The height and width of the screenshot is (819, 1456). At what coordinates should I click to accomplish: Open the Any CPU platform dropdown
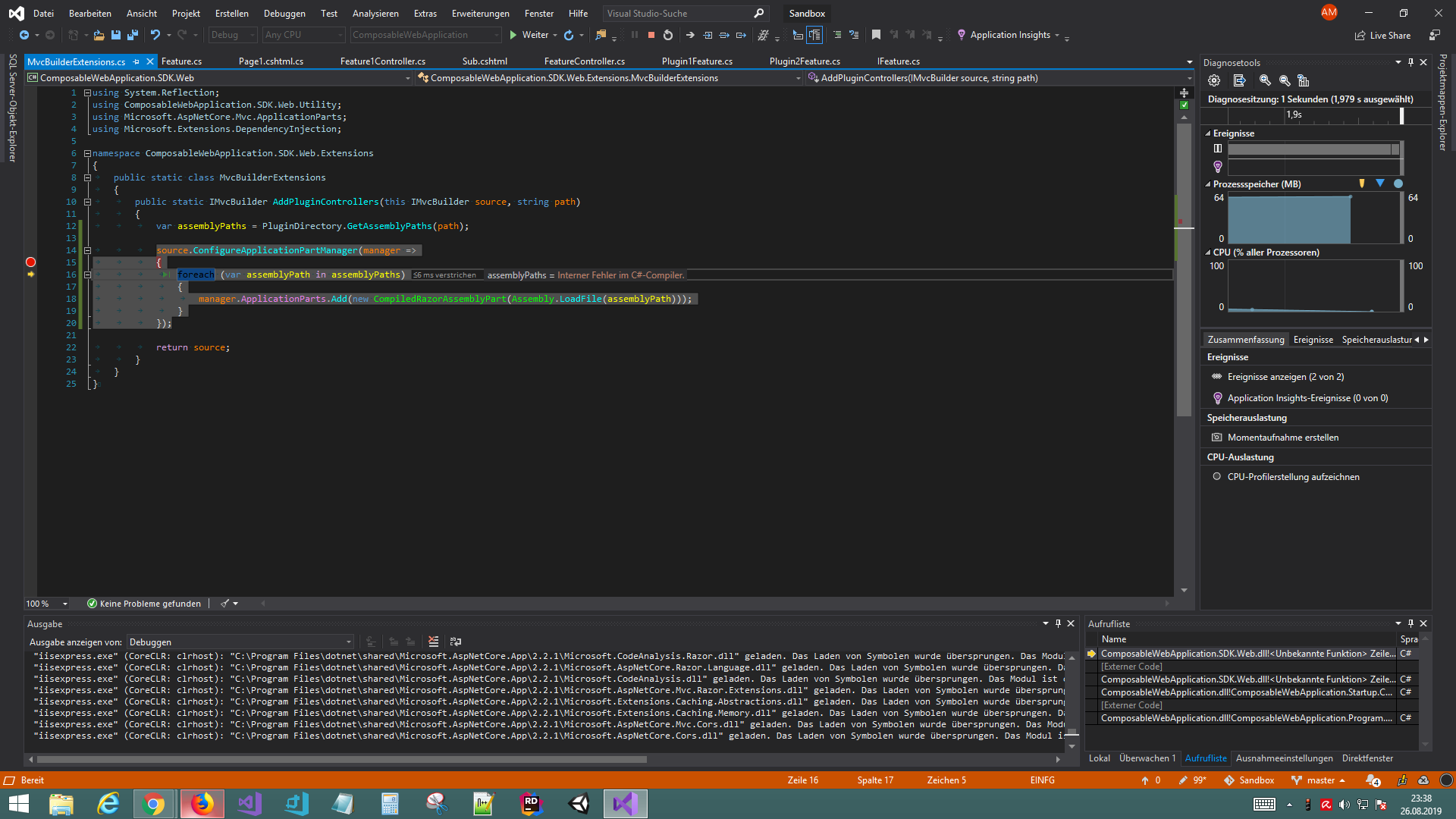point(340,35)
